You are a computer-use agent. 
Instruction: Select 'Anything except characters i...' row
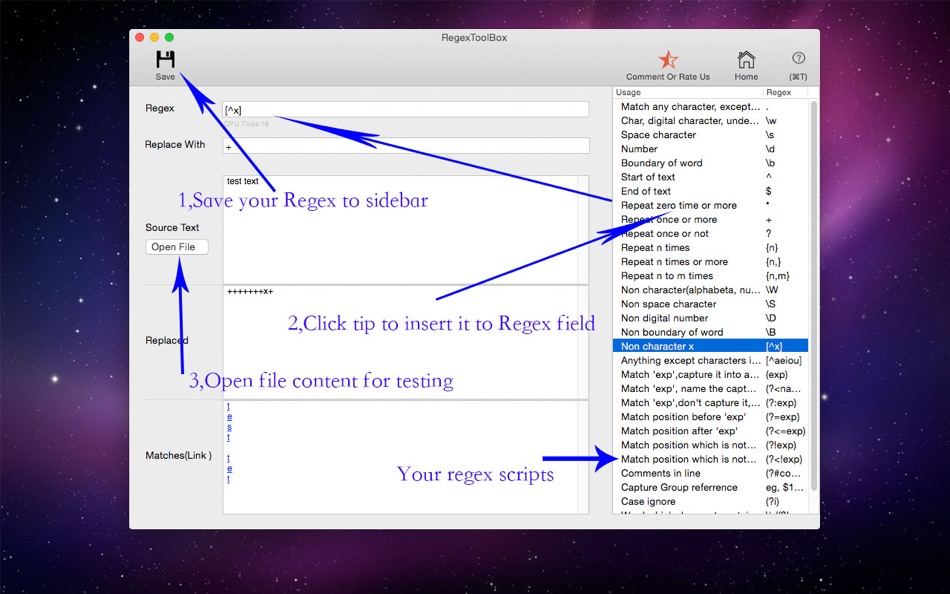click(x=710, y=360)
